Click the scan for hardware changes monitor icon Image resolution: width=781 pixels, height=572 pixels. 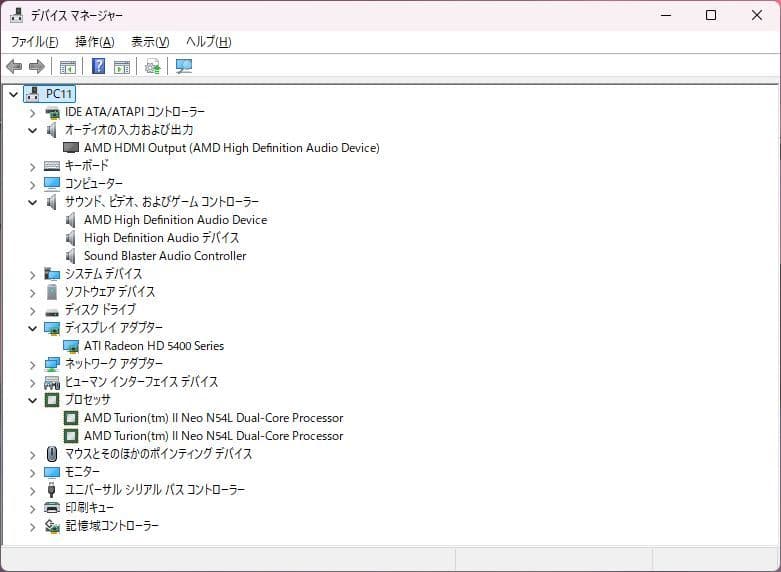[x=184, y=66]
